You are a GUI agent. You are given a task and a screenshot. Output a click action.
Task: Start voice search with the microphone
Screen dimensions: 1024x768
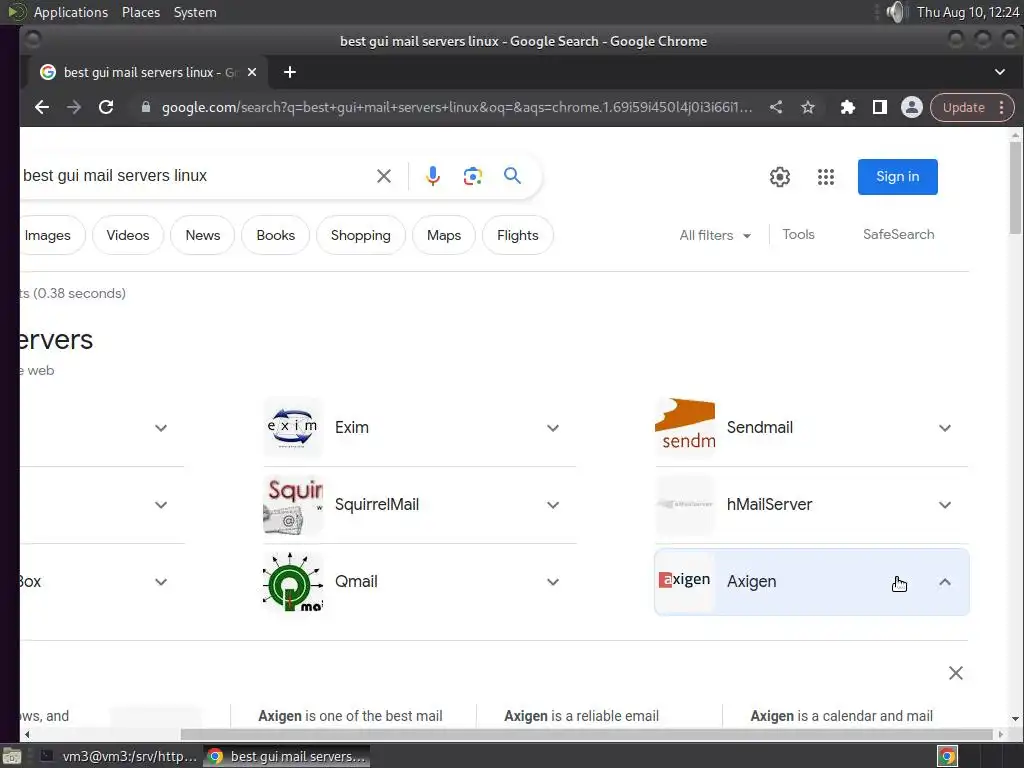click(x=432, y=176)
